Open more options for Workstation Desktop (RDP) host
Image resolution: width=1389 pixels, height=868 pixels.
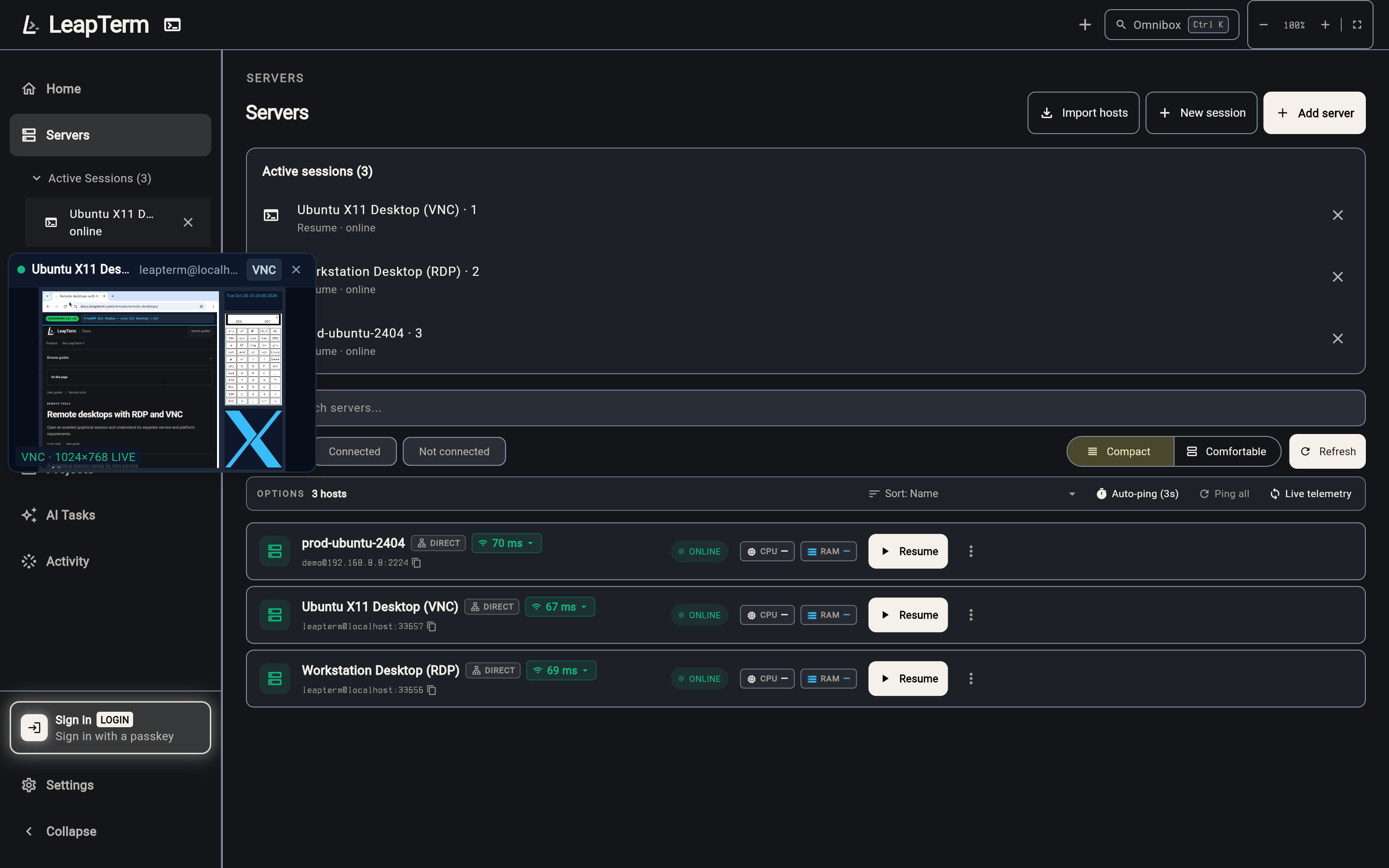(971, 678)
